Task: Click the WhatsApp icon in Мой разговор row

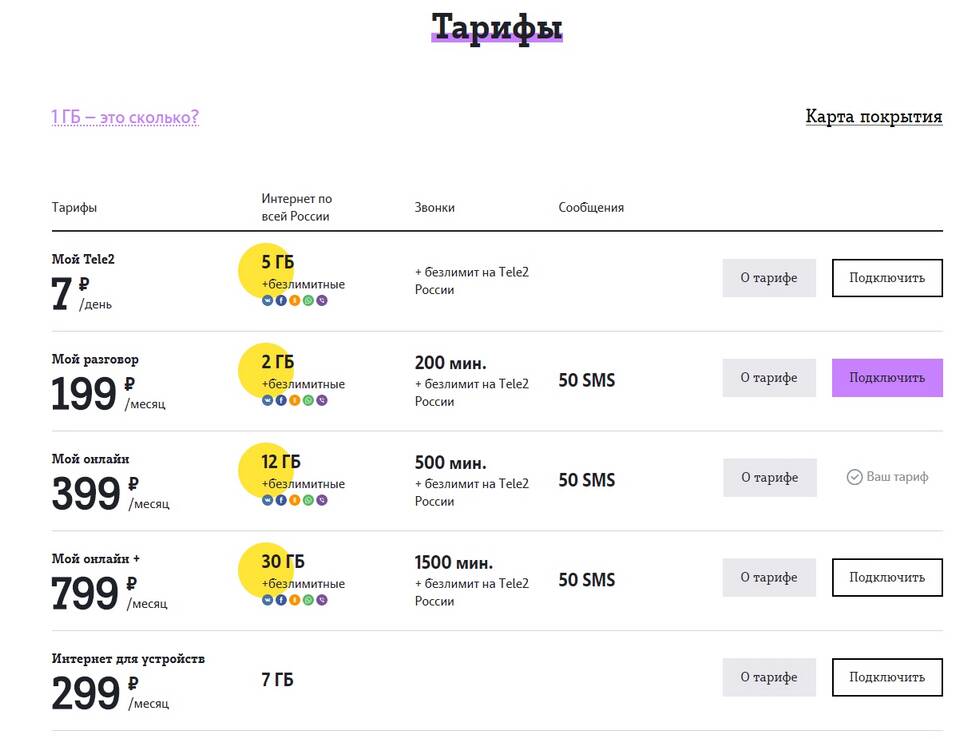Action: point(308,401)
